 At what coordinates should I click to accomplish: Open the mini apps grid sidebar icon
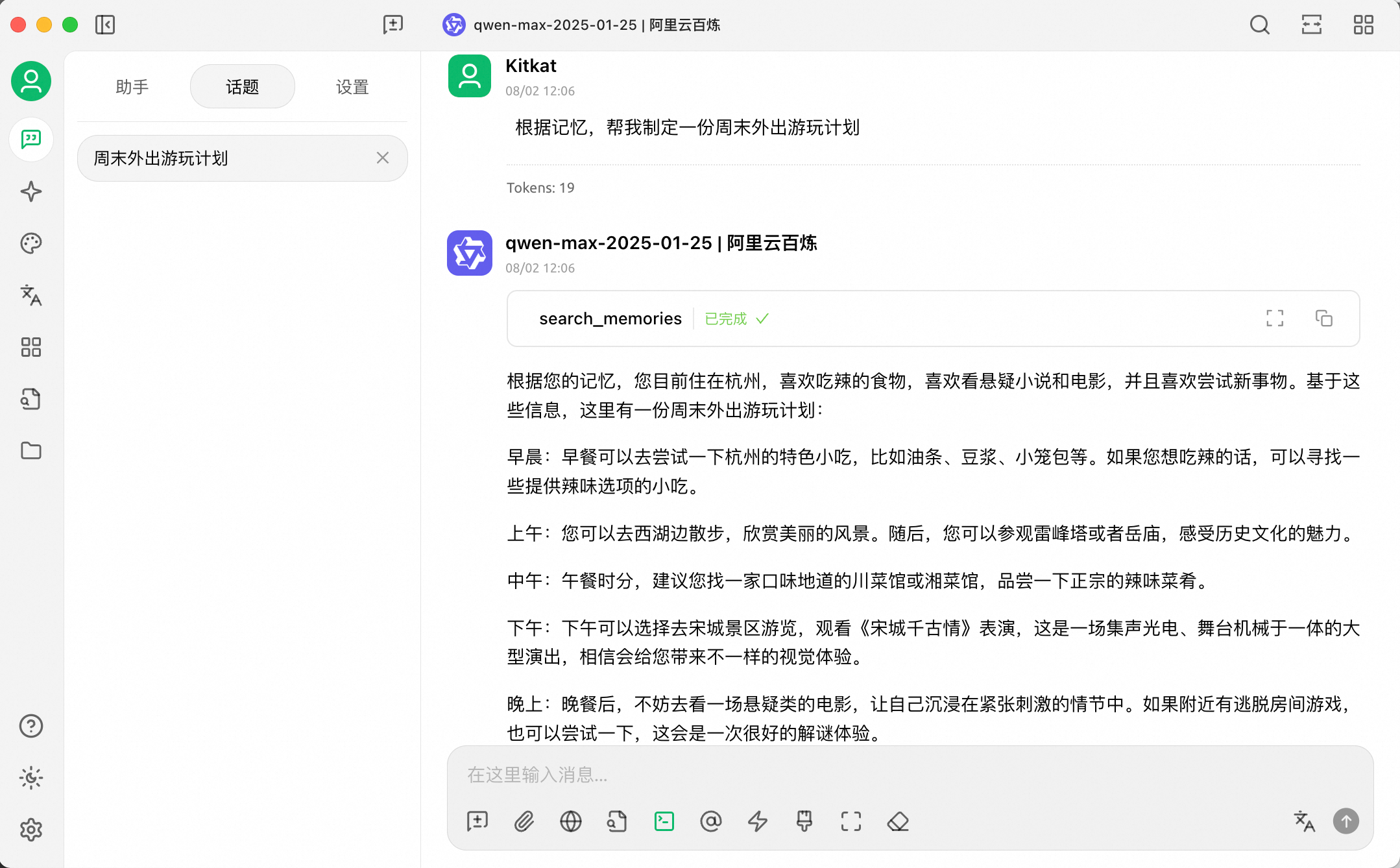pos(31,347)
